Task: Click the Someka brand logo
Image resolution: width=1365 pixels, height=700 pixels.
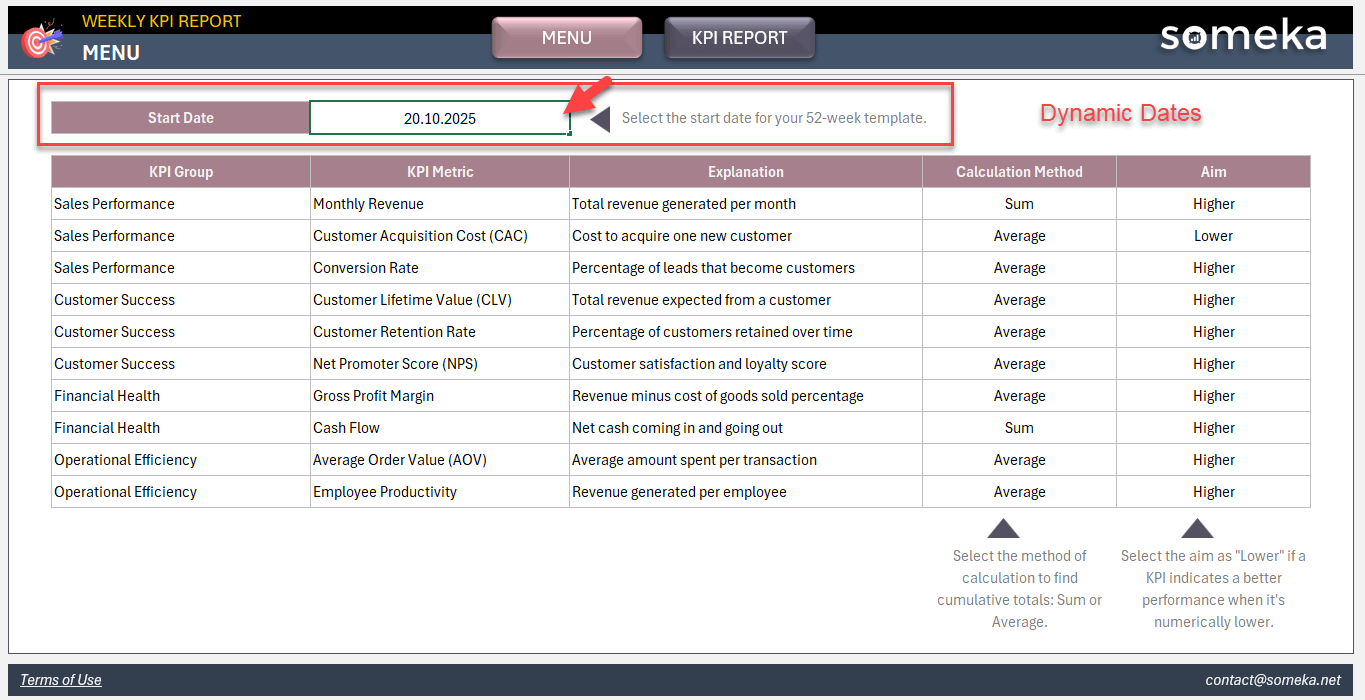Action: pyautogui.click(x=1243, y=37)
